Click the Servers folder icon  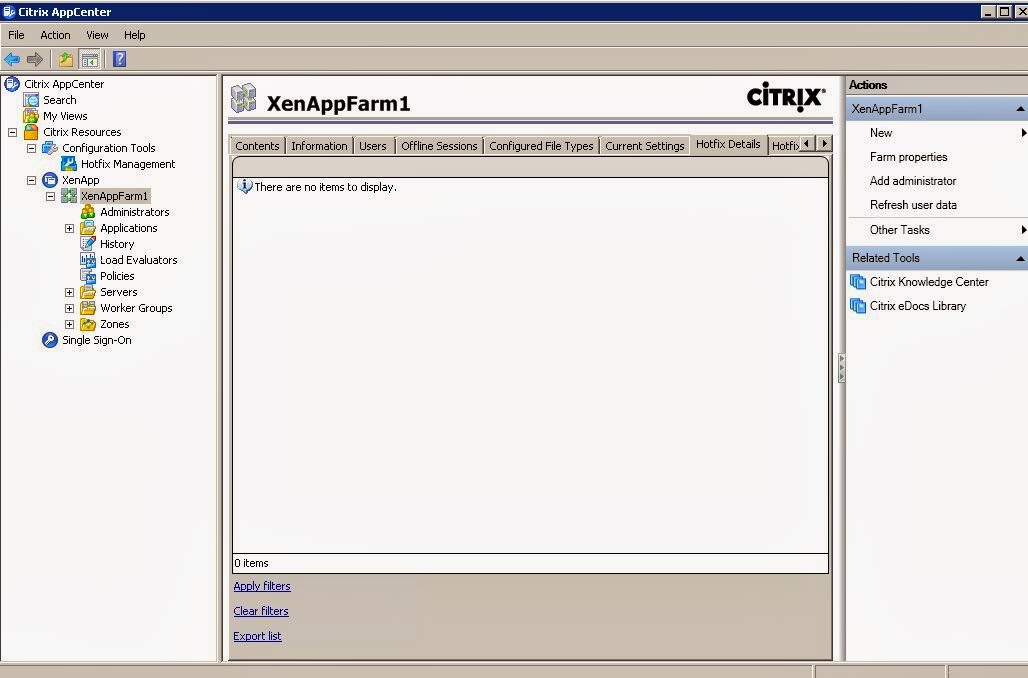(88, 292)
